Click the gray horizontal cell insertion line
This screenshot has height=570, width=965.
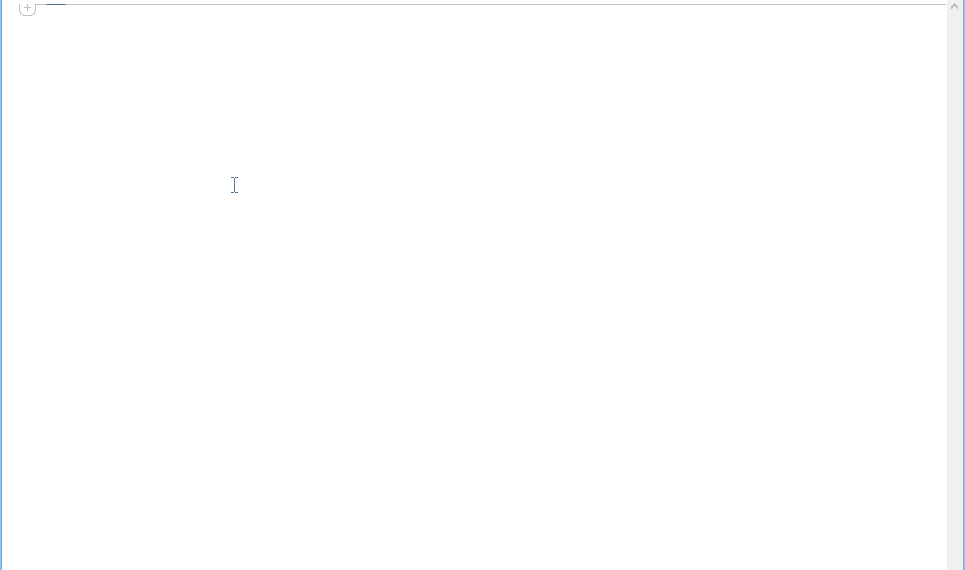tap(505, 4)
